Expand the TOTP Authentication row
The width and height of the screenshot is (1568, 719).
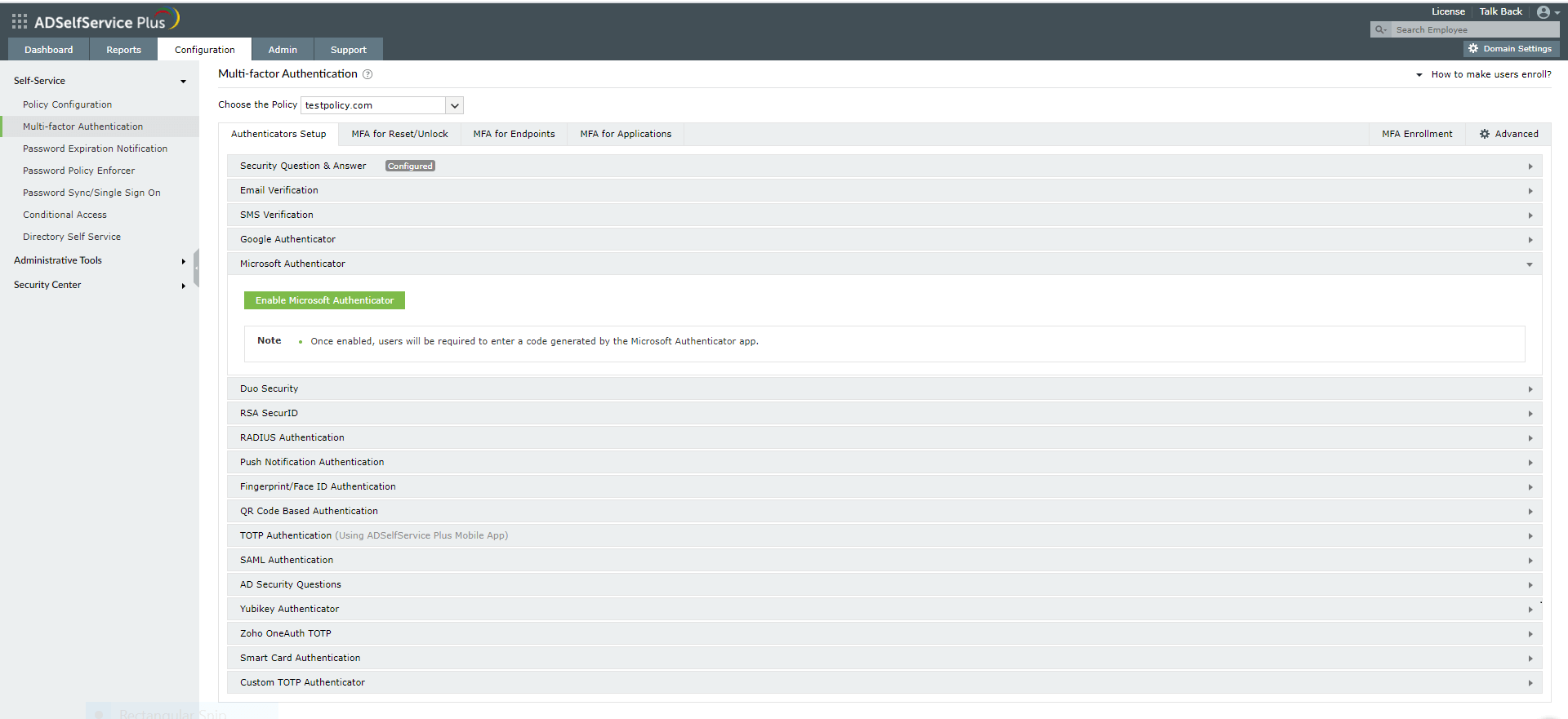click(x=884, y=536)
